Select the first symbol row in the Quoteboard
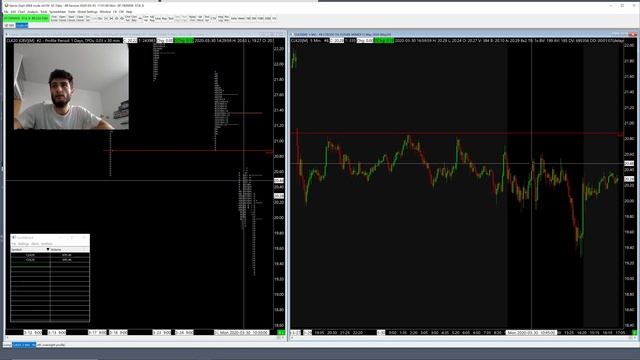 [50, 255]
